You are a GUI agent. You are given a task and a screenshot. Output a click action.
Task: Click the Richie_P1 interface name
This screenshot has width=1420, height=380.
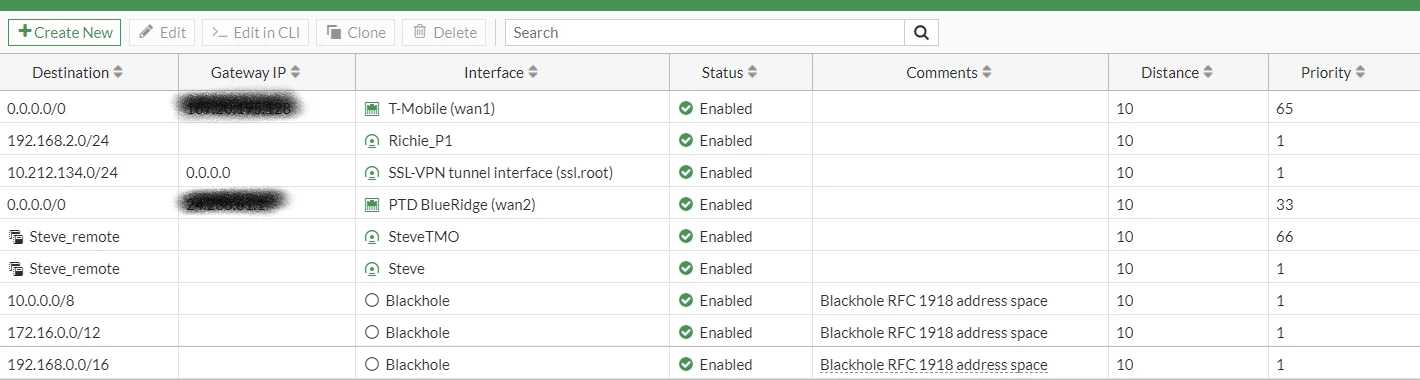pyautogui.click(x=421, y=140)
